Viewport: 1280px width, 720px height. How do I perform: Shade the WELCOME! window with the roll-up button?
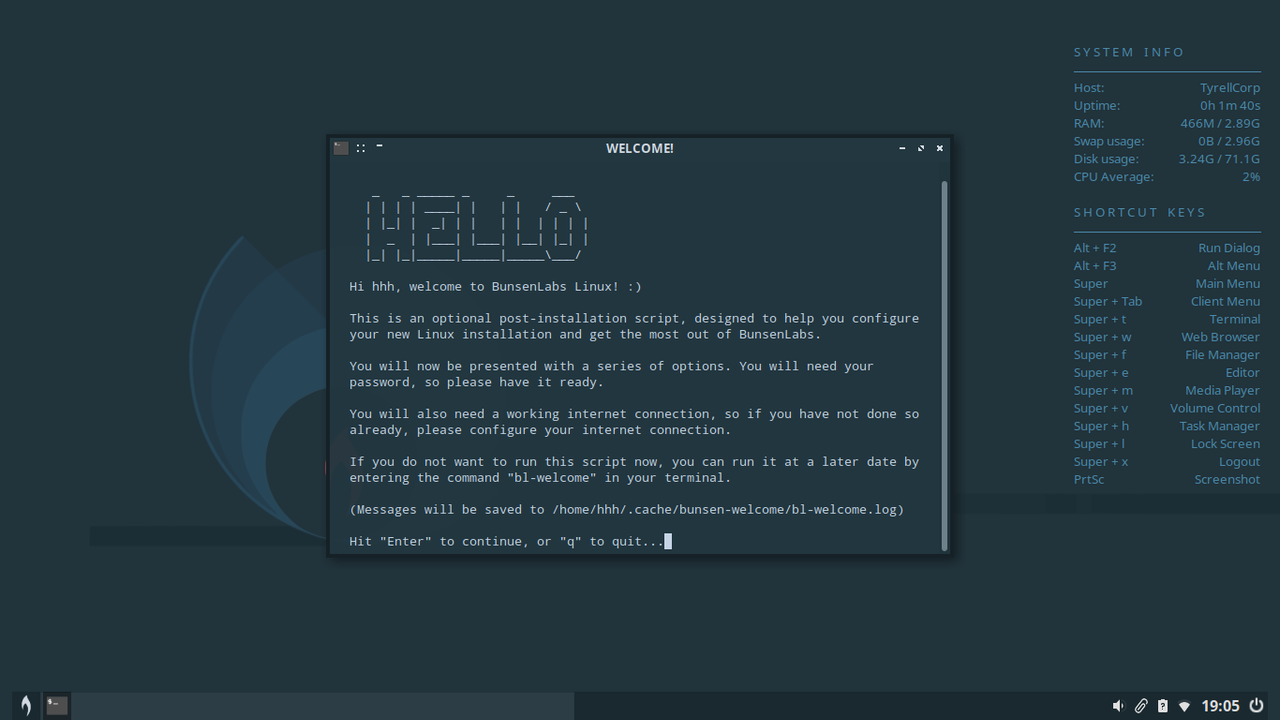[x=380, y=146]
